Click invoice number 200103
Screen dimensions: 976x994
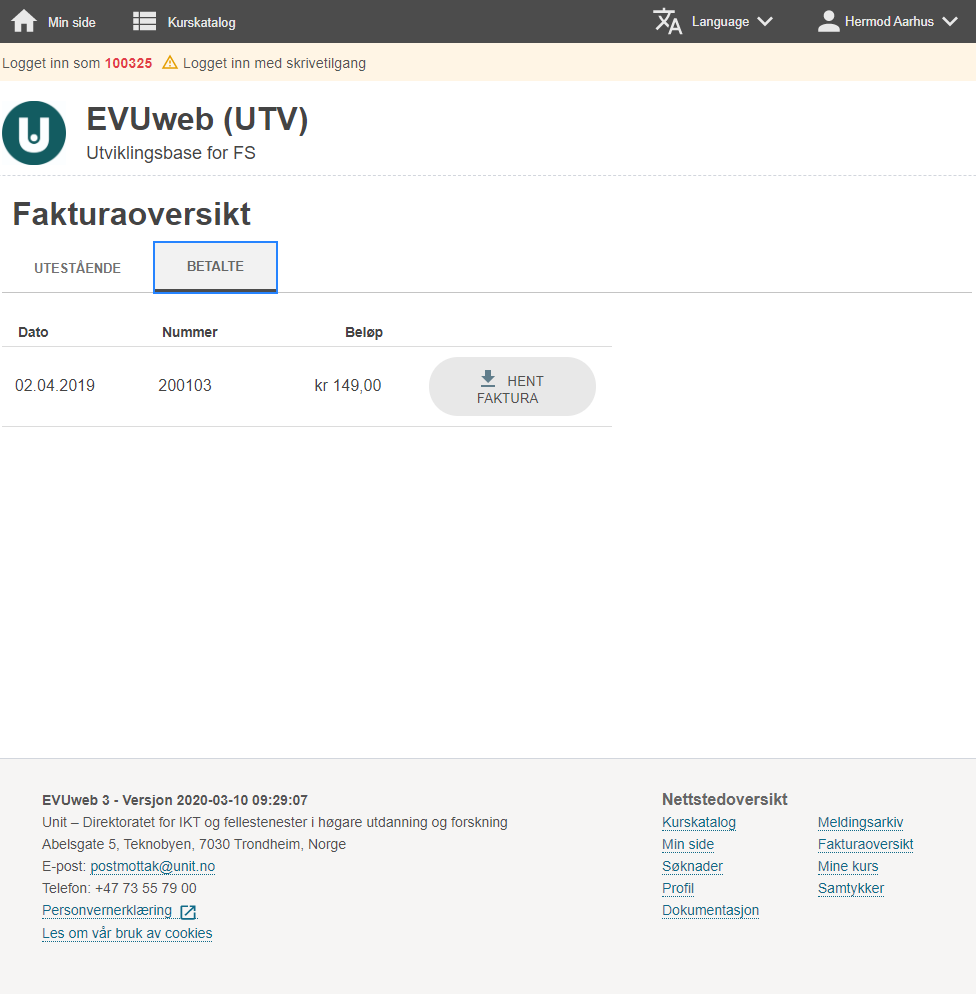pos(185,385)
